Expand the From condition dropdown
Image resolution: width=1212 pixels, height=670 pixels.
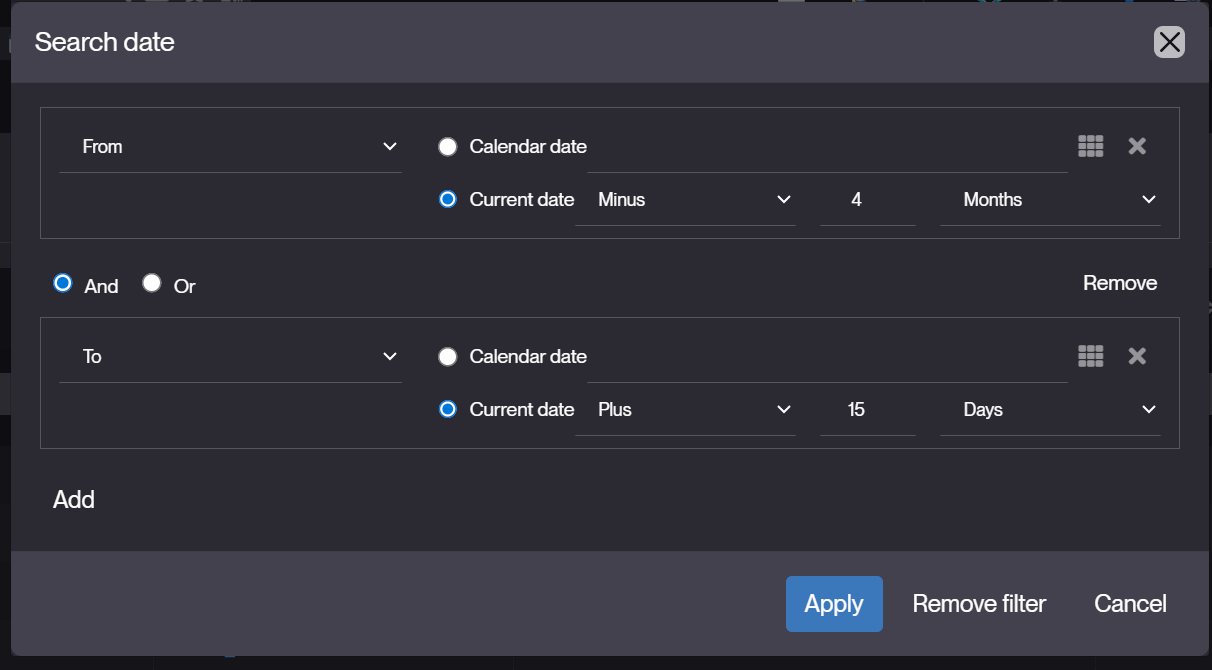coord(230,147)
